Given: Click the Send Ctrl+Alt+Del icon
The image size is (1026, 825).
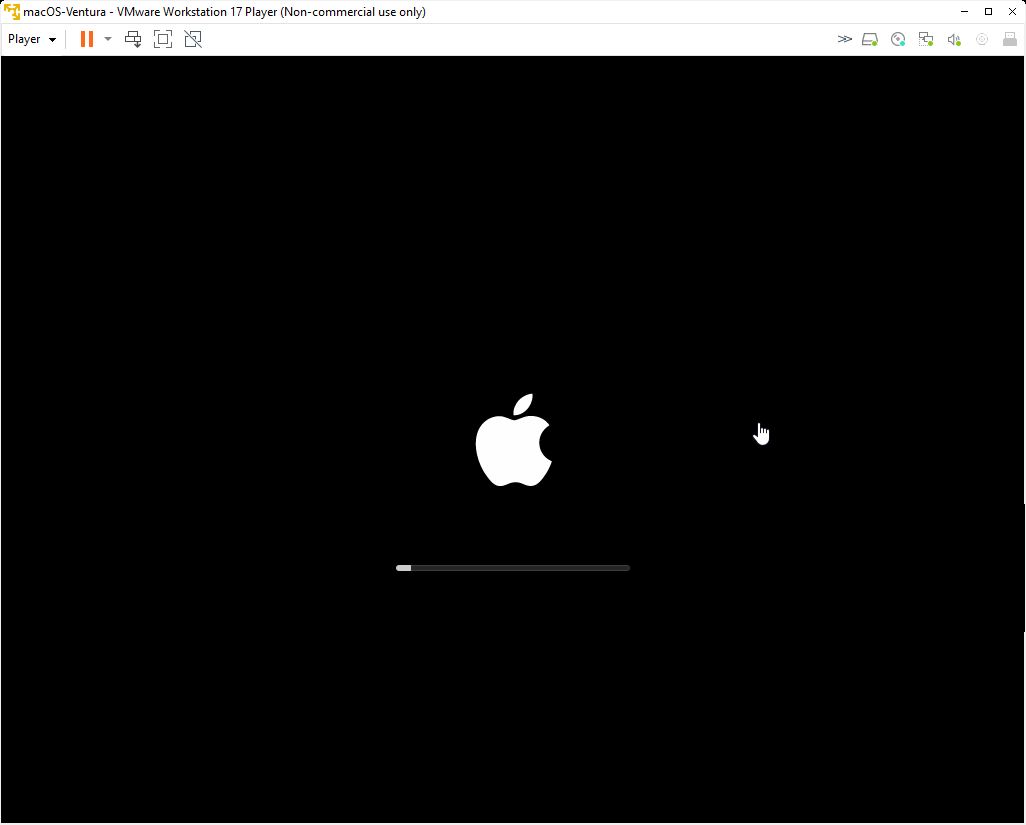Looking at the screenshot, I should point(133,39).
